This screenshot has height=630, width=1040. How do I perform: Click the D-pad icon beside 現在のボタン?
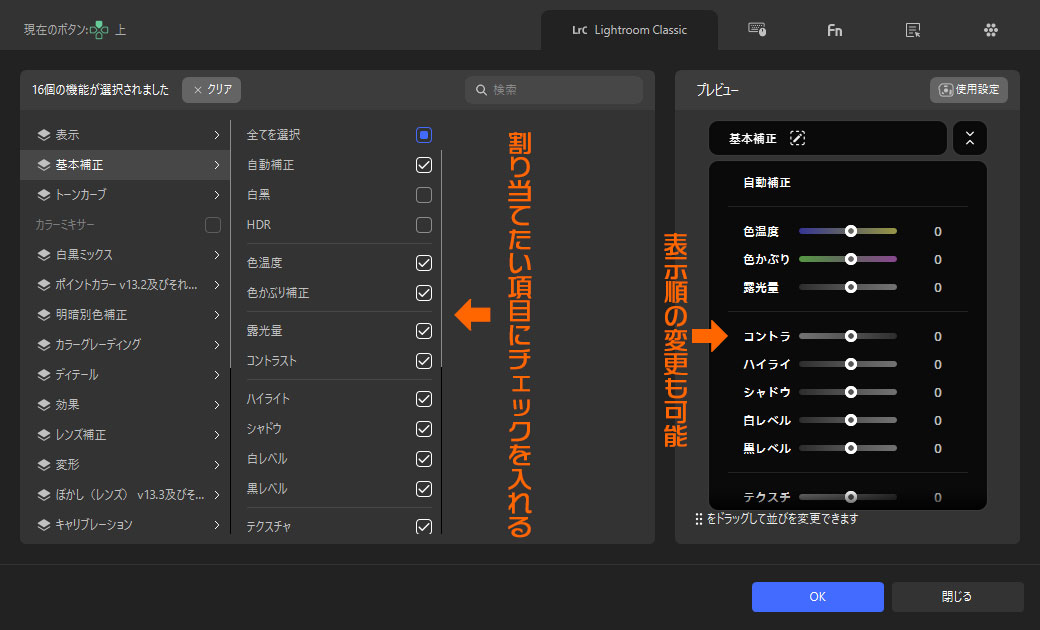coord(99,30)
